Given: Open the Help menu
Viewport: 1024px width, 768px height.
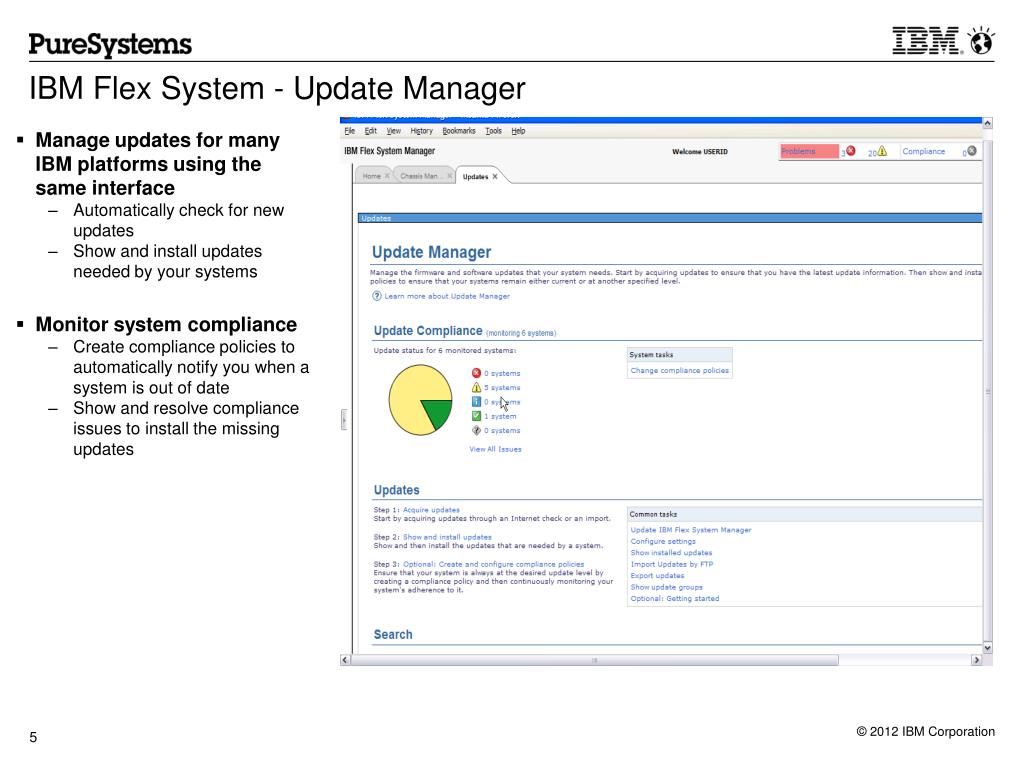Looking at the screenshot, I should click(518, 131).
